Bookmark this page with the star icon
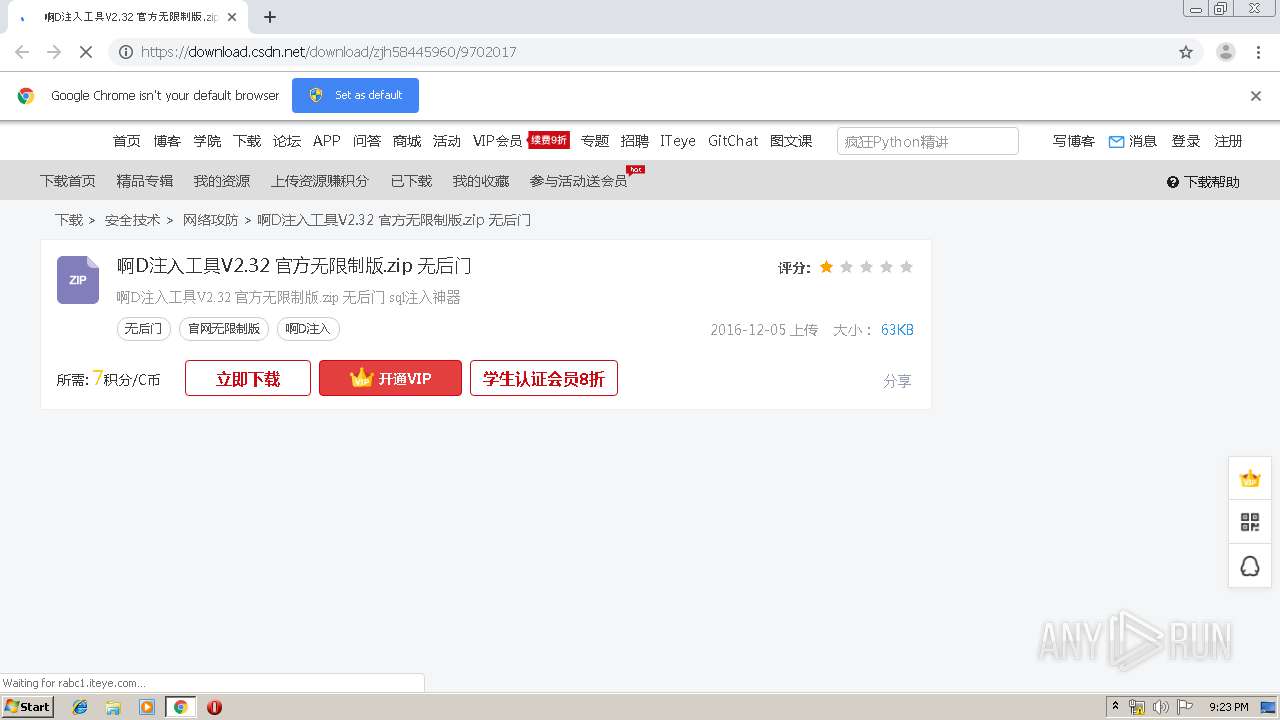The width and height of the screenshot is (1280, 720). [1186, 52]
